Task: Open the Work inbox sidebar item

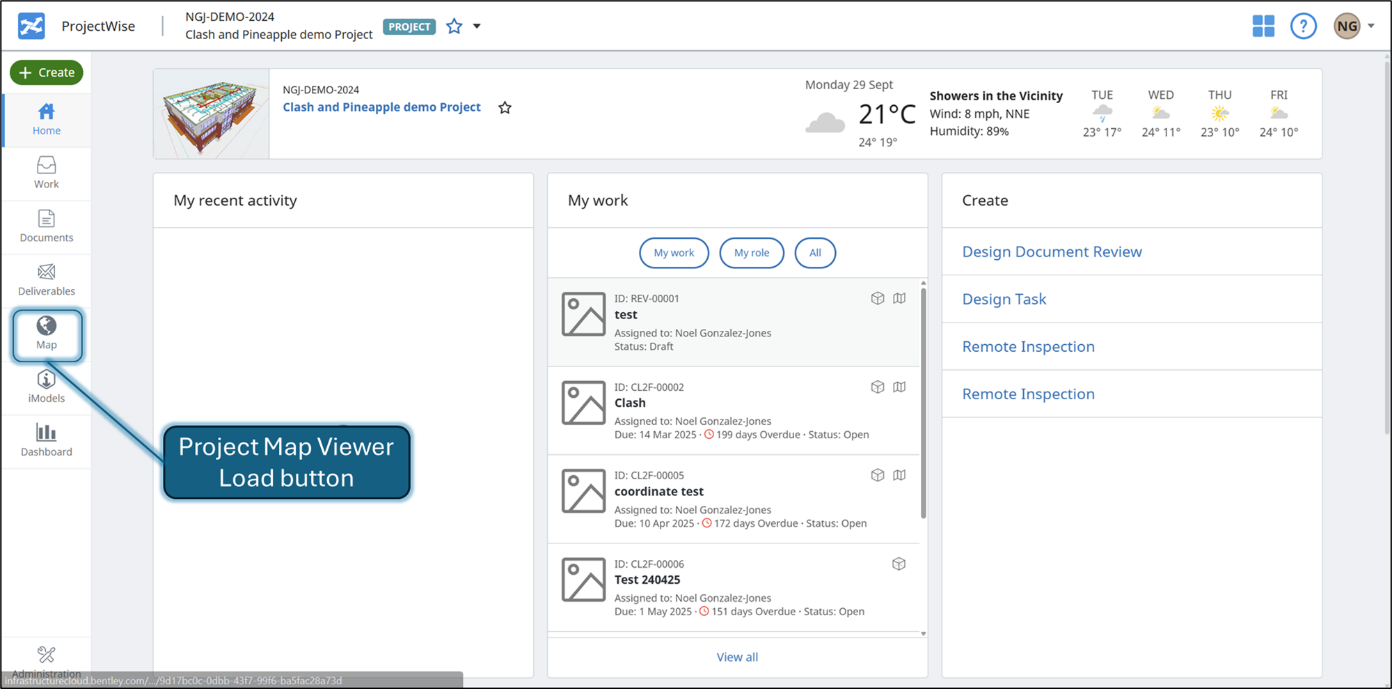Action: coord(46,172)
